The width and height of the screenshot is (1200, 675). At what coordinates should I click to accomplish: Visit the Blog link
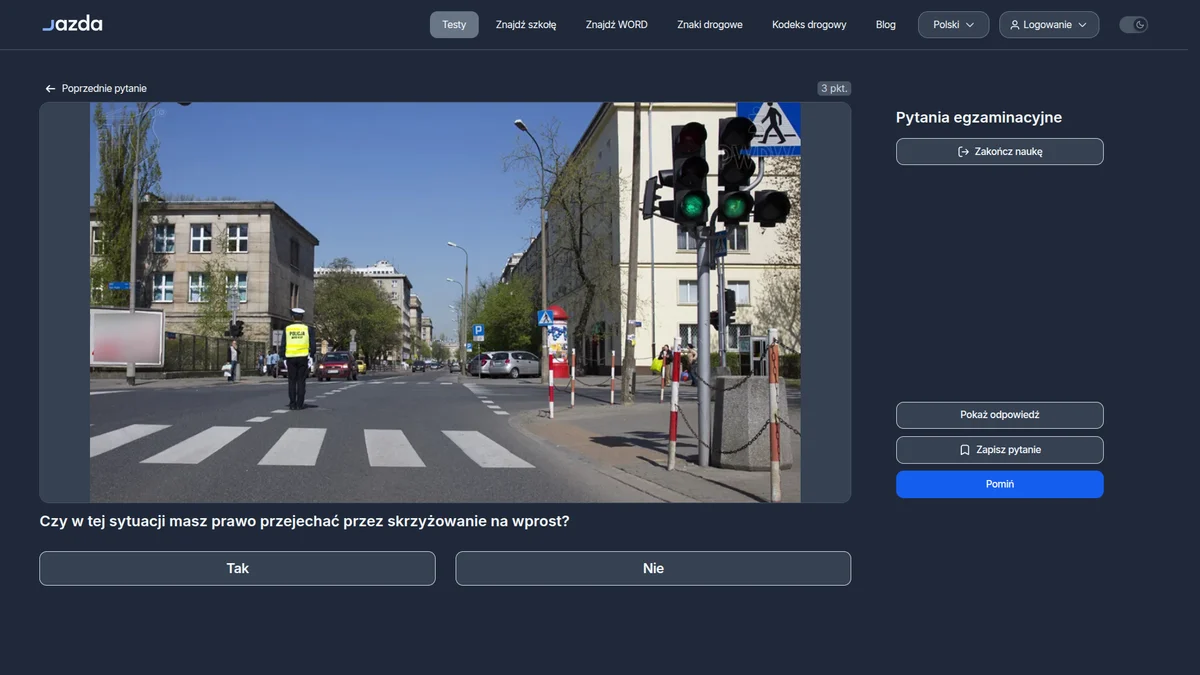886,25
